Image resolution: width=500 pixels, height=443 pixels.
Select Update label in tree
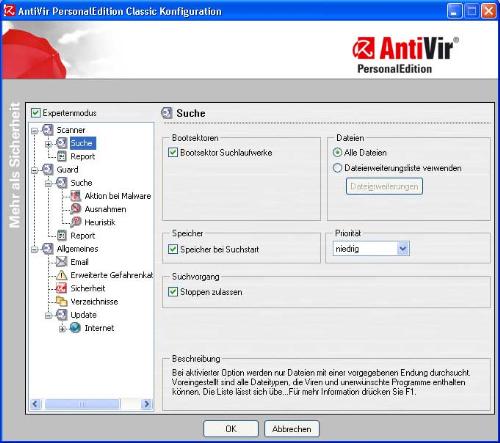pos(83,315)
